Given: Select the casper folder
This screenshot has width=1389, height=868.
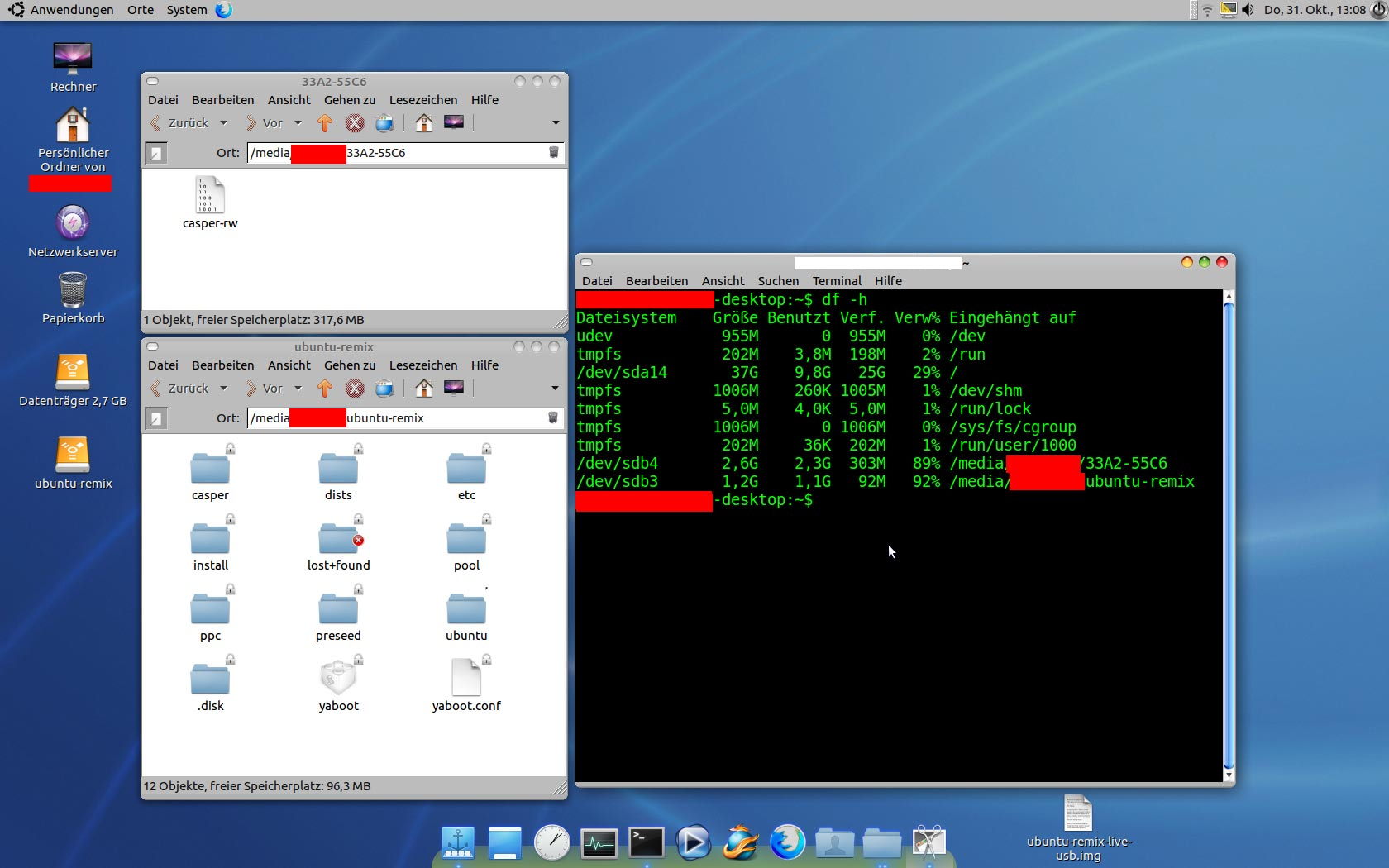Looking at the screenshot, I should [x=210, y=473].
